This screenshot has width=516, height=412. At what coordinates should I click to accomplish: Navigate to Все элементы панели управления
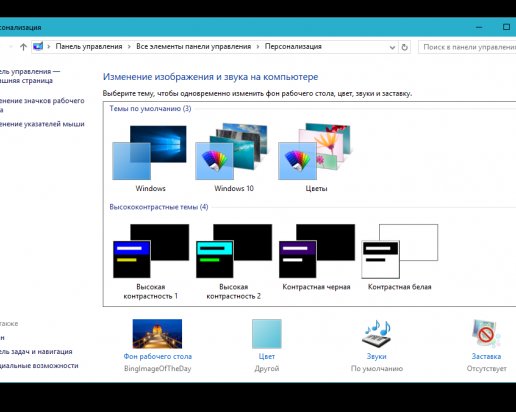click(193, 46)
